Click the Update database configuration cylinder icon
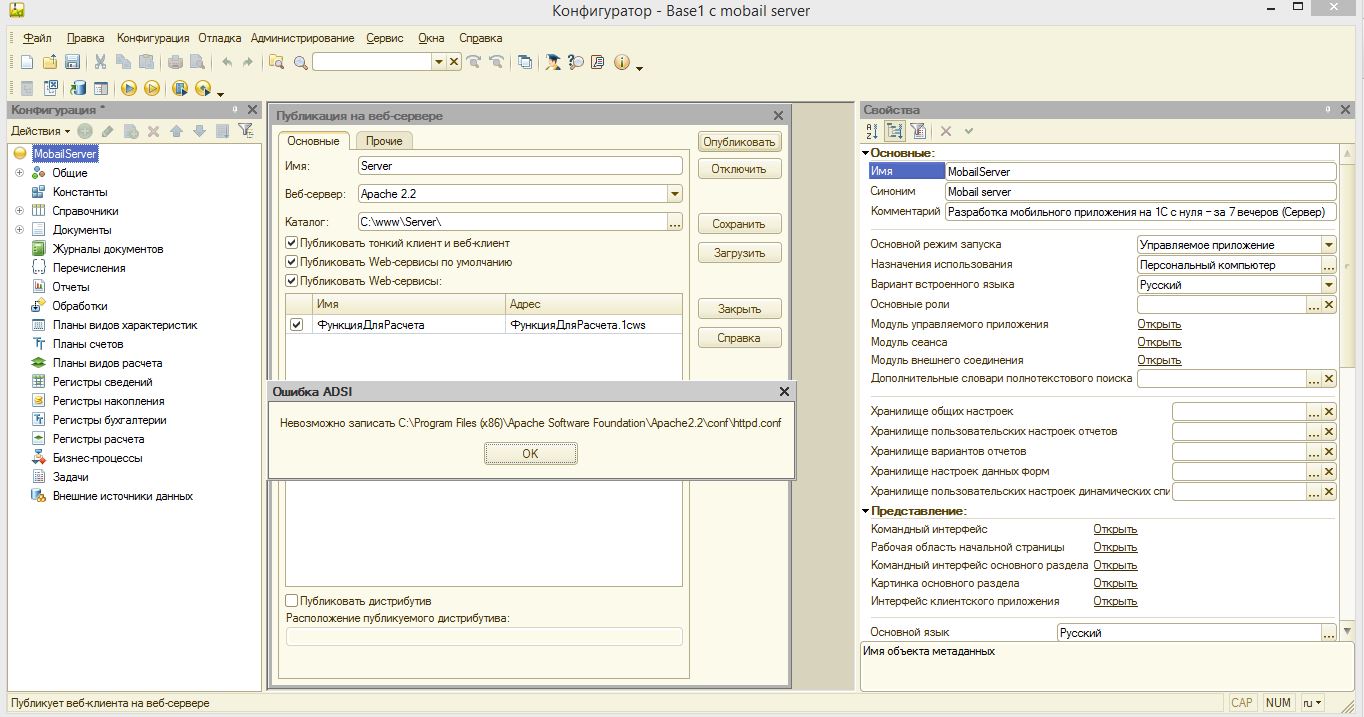Viewport: 1364px width, 717px height. (x=79, y=88)
